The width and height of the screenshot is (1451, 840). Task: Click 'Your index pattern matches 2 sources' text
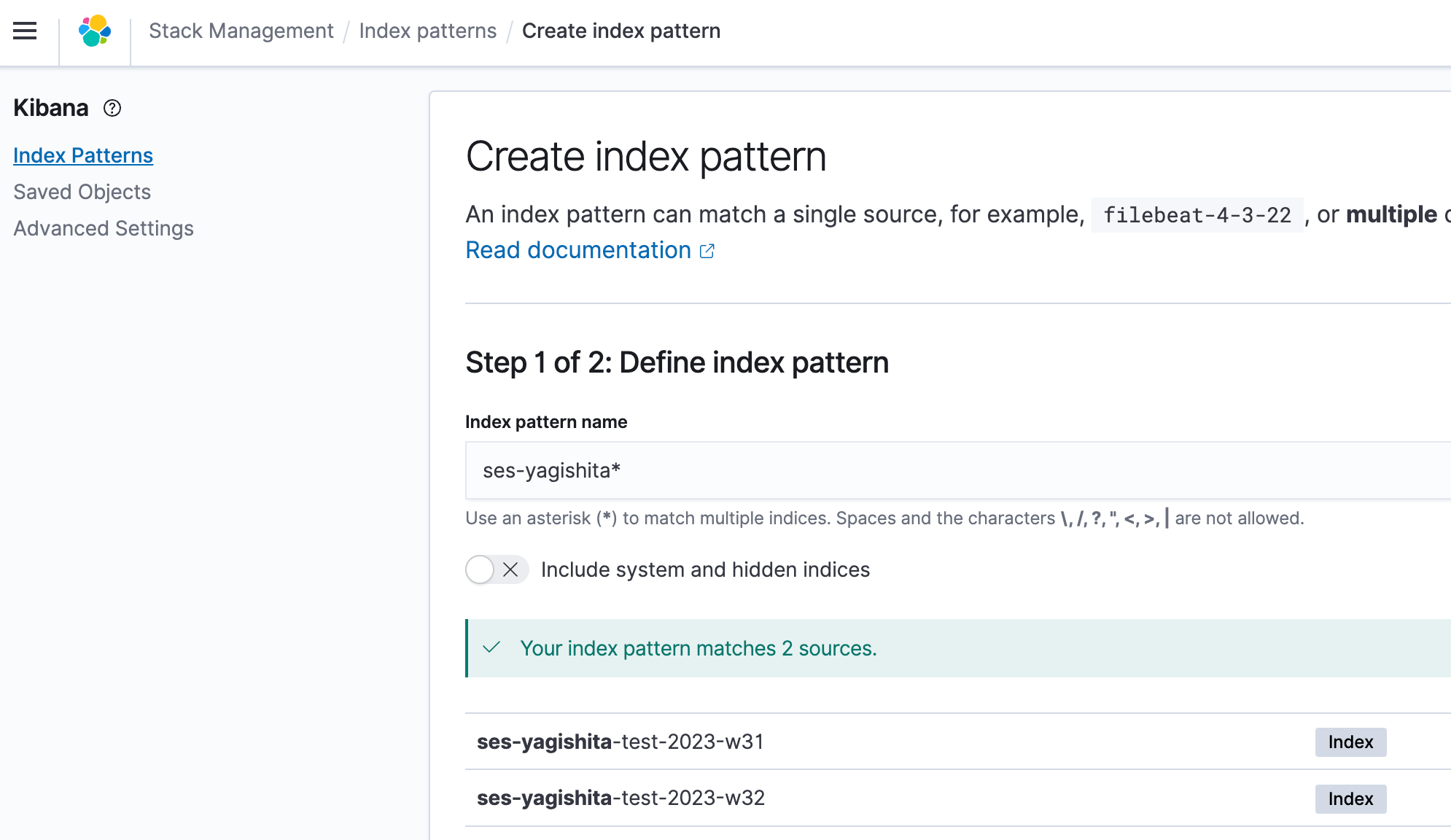(x=699, y=648)
